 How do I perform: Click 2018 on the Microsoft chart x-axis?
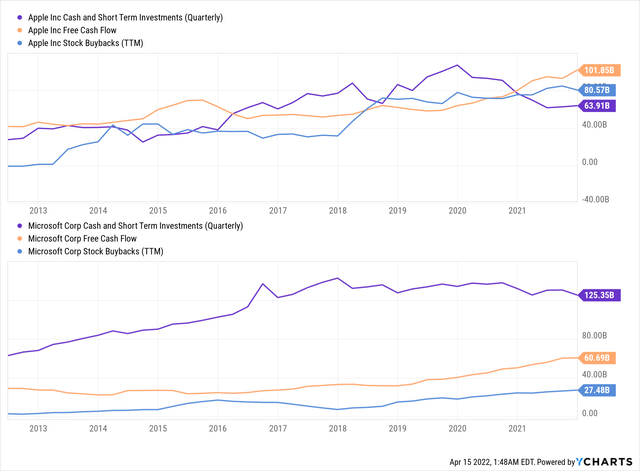338,429
